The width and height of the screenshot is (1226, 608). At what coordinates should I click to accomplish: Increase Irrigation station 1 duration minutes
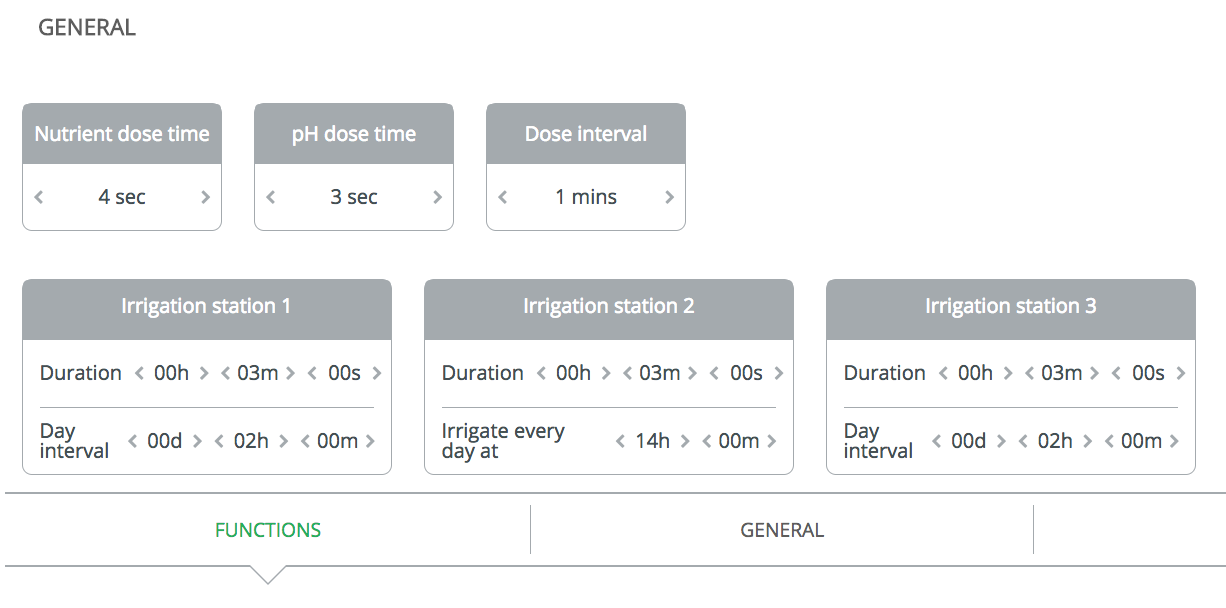(291, 373)
